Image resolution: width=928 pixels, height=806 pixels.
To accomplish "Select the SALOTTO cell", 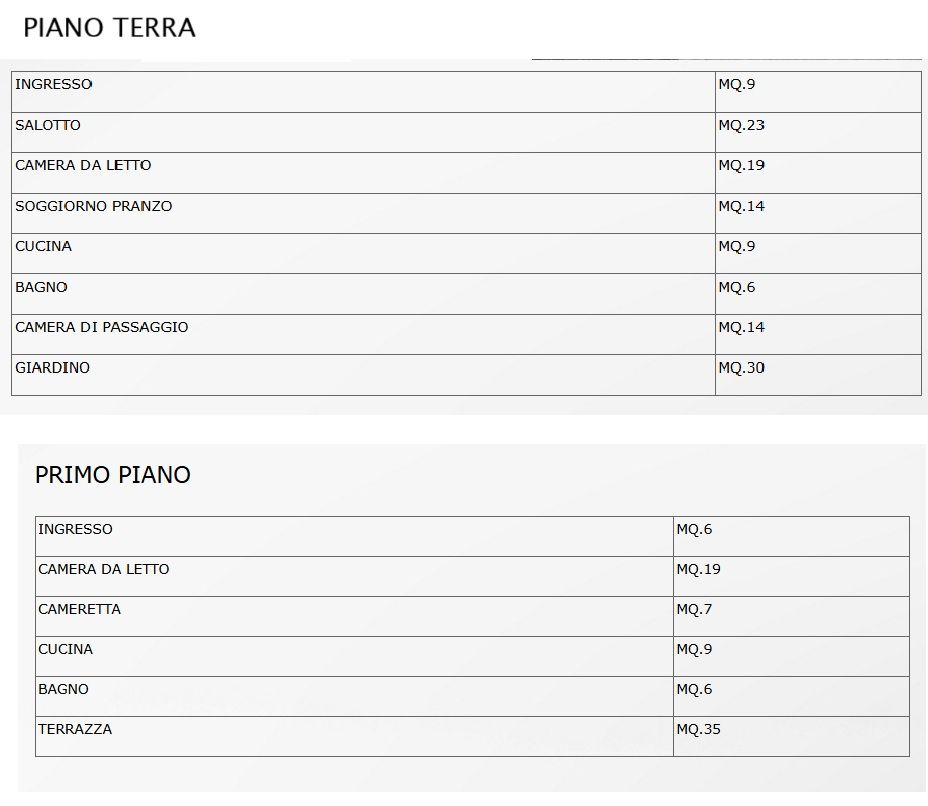I will (48, 126).
